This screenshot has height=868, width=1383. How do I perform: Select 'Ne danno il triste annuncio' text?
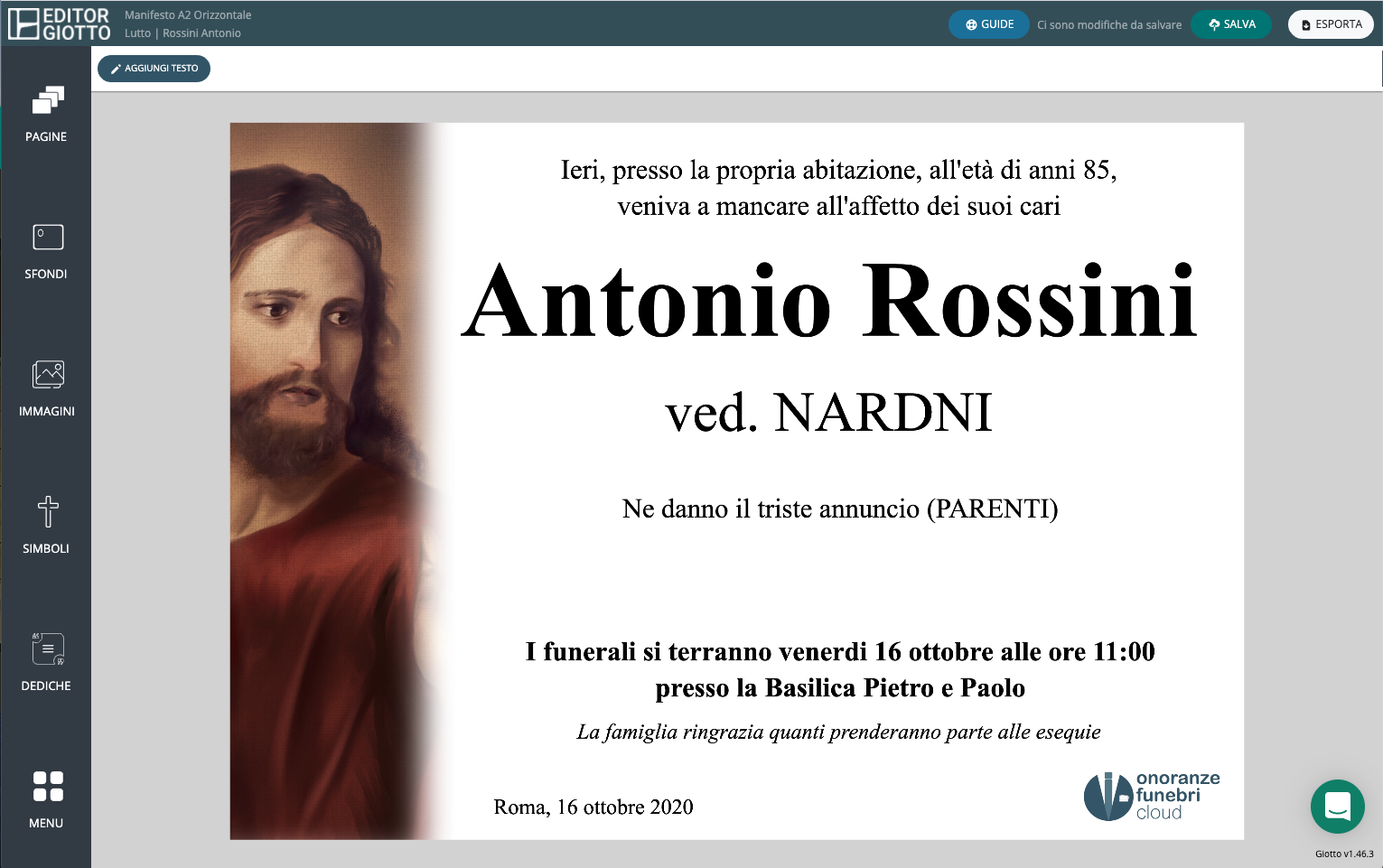[839, 509]
